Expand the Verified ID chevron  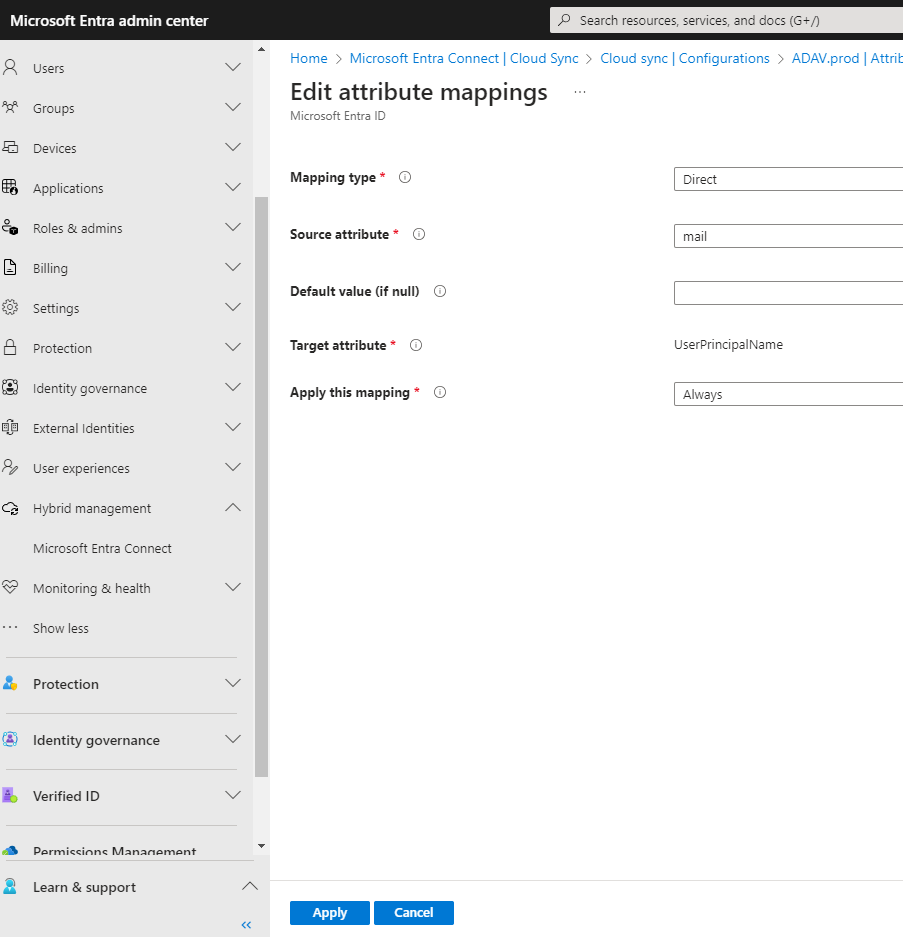(x=233, y=795)
